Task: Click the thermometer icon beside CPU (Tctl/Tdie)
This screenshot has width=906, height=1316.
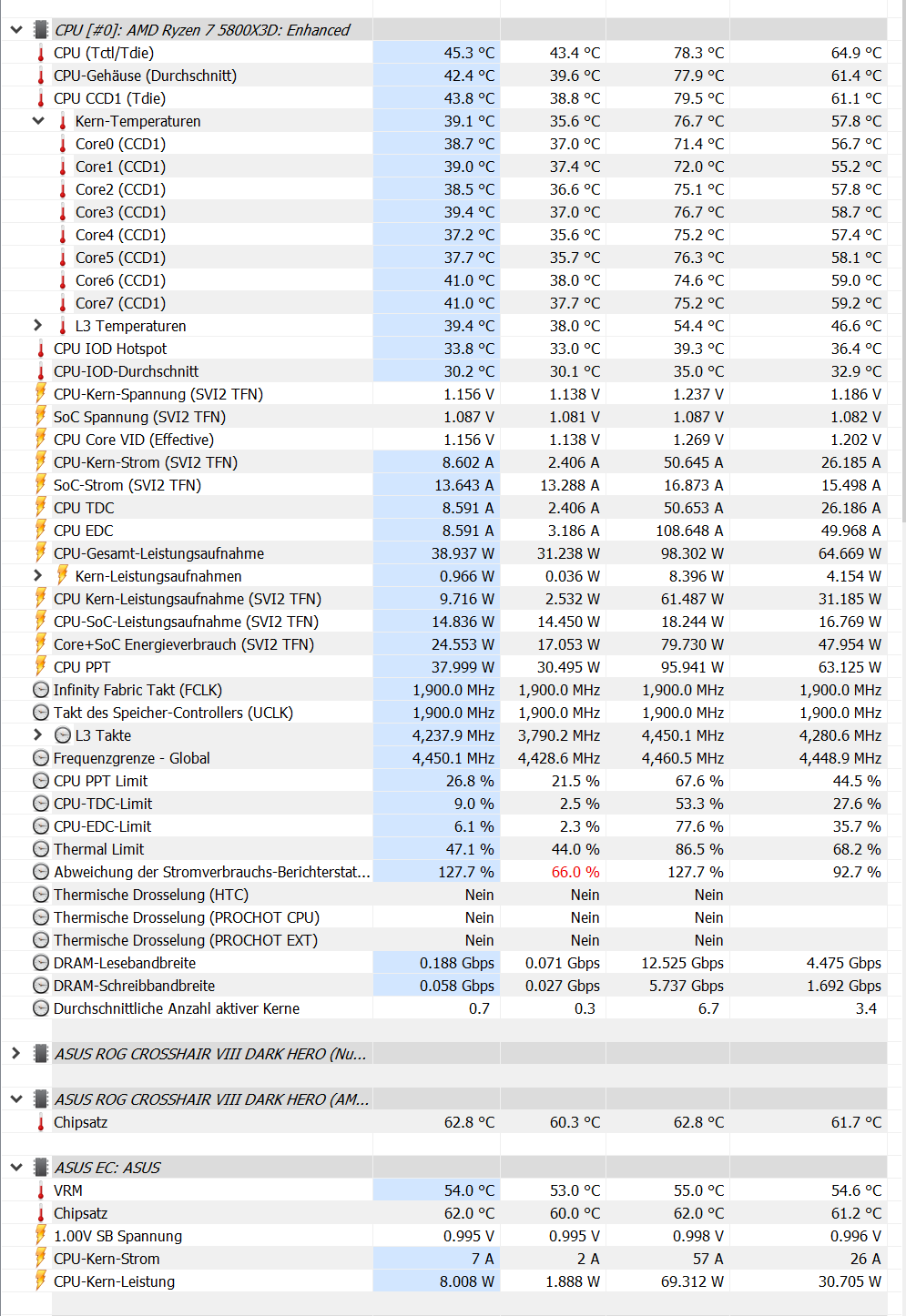Action: pyautogui.click(x=41, y=53)
